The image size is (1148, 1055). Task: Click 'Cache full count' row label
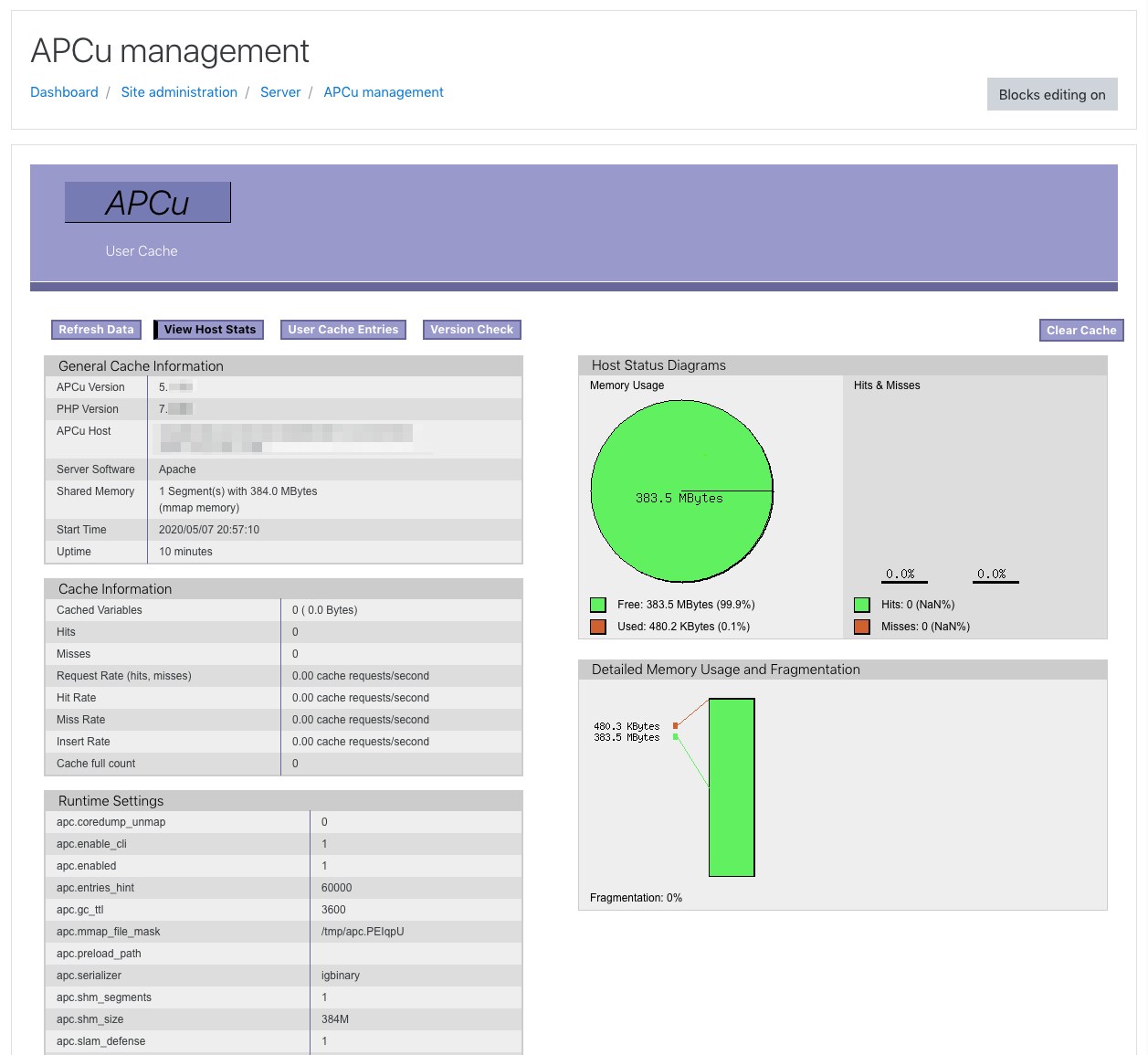[x=96, y=764]
